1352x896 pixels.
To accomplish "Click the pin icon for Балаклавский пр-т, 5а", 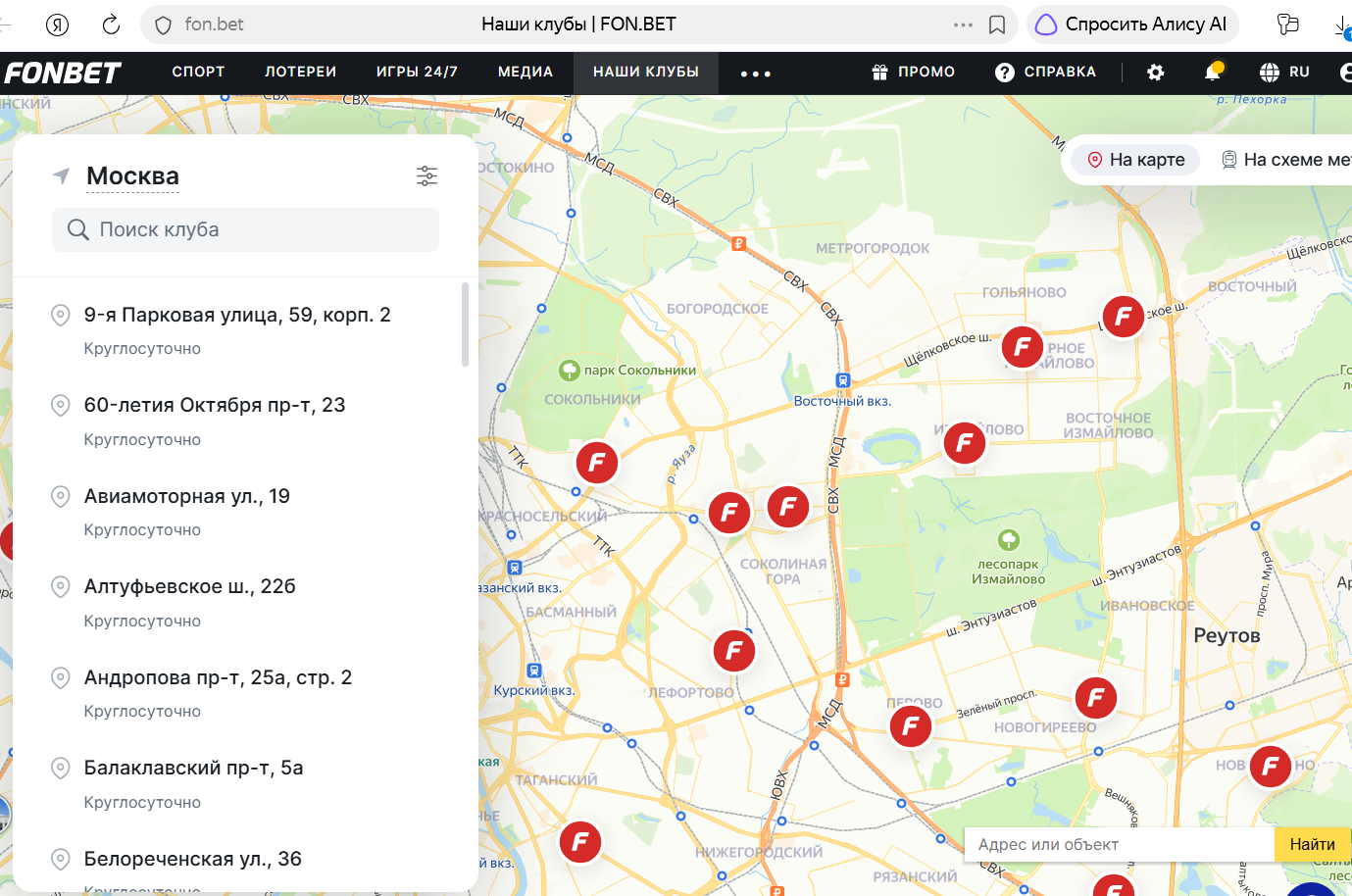I will [61, 768].
